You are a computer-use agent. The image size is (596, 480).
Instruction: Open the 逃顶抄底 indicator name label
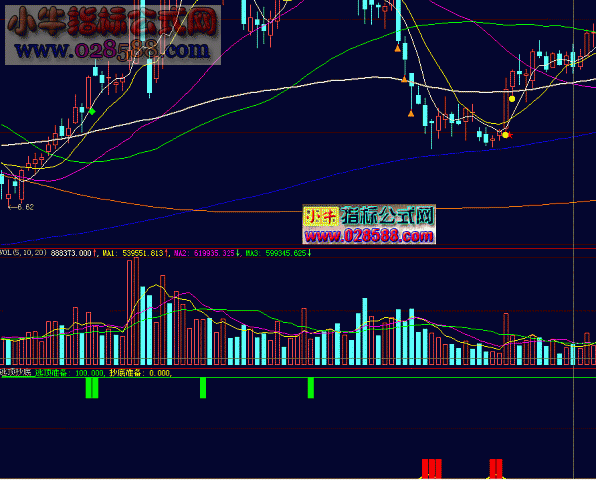pyautogui.click(x=16, y=372)
